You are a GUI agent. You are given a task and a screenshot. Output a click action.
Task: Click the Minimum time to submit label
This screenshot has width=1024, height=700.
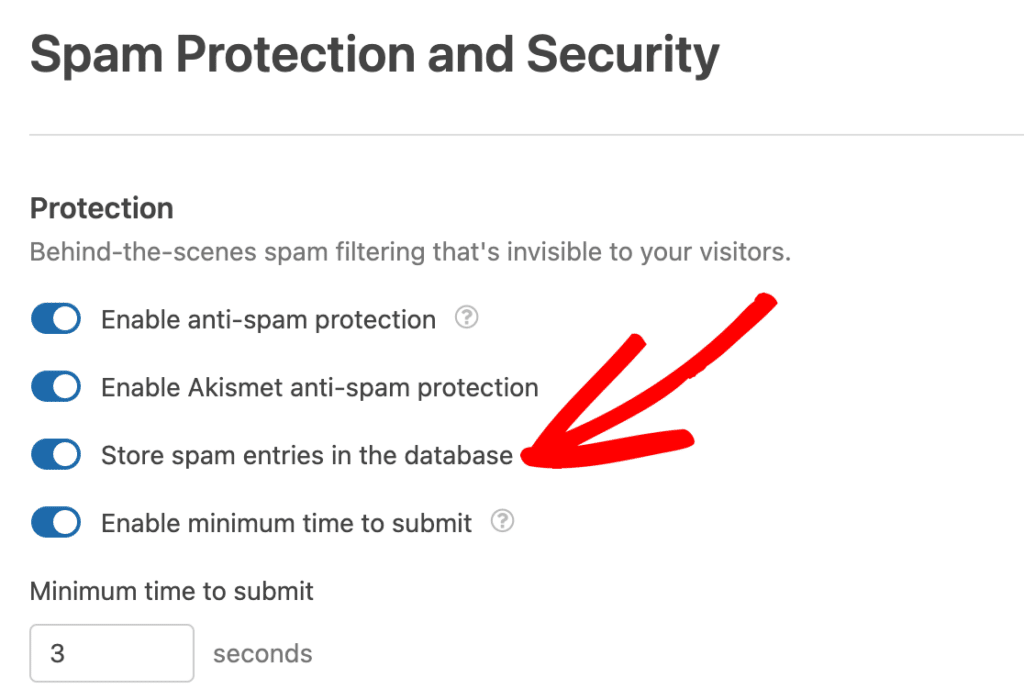click(x=171, y=591)
